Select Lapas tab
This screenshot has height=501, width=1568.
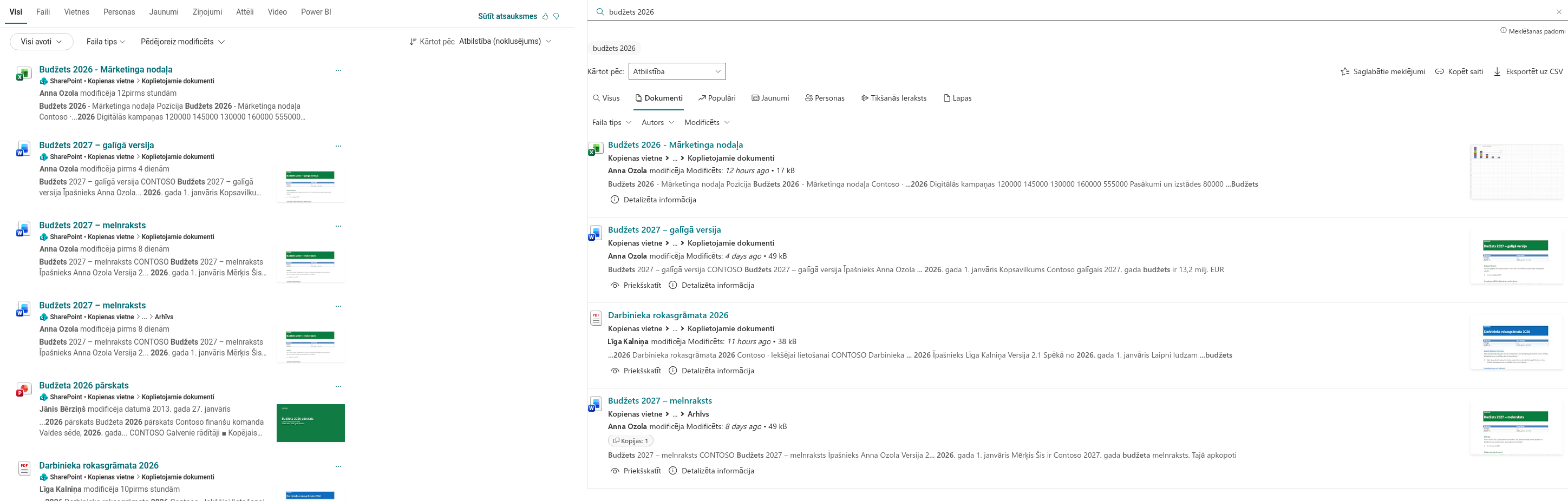tap(957, 98)
